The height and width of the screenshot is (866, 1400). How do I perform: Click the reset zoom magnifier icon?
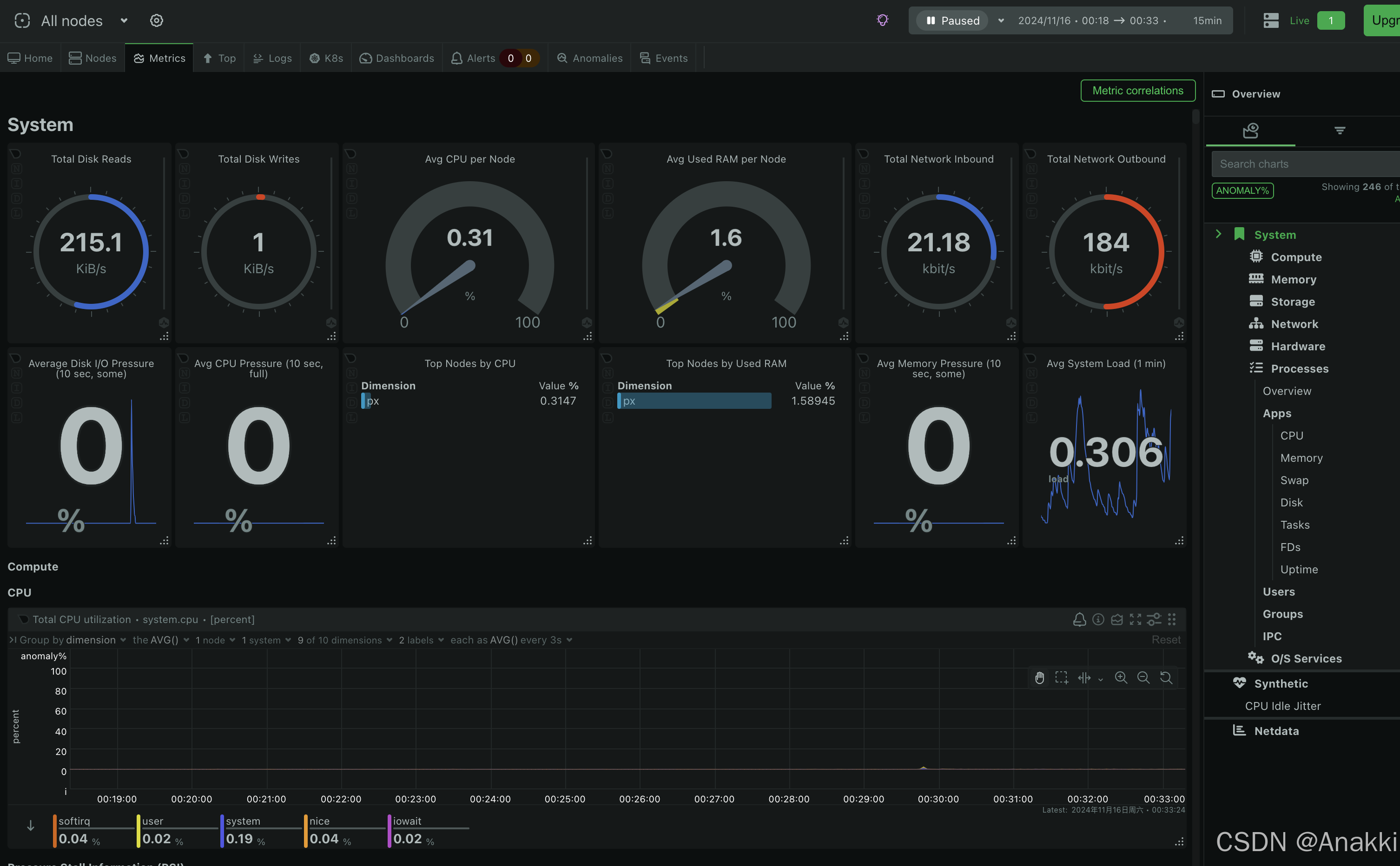[1166, 677]
